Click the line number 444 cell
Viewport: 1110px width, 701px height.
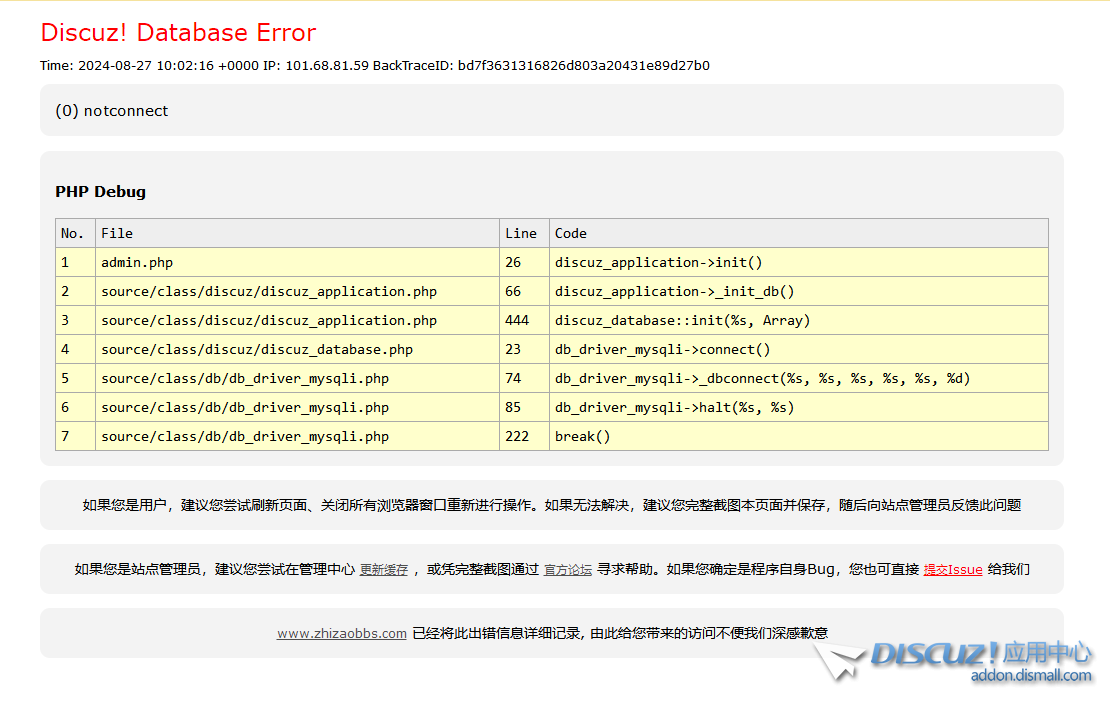point(517,320)
